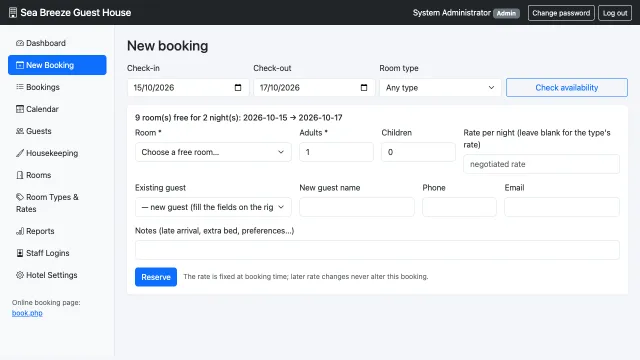Open the Check-out date picker icon

tap(364, 88)
